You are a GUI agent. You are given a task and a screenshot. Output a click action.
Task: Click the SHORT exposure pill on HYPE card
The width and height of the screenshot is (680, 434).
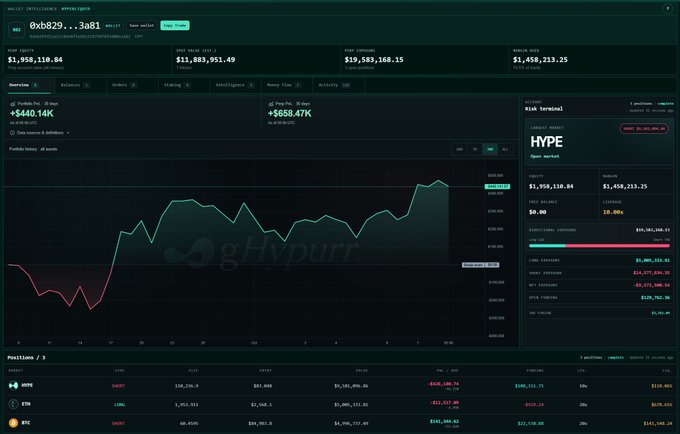click(x=644, y=129)
